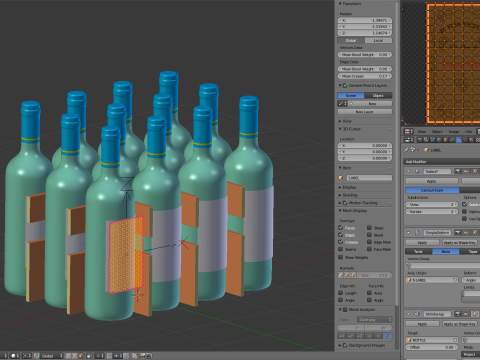Open the UV editor Select menu
This screenshot has width=480, height=360.
(x=437, y=132)
